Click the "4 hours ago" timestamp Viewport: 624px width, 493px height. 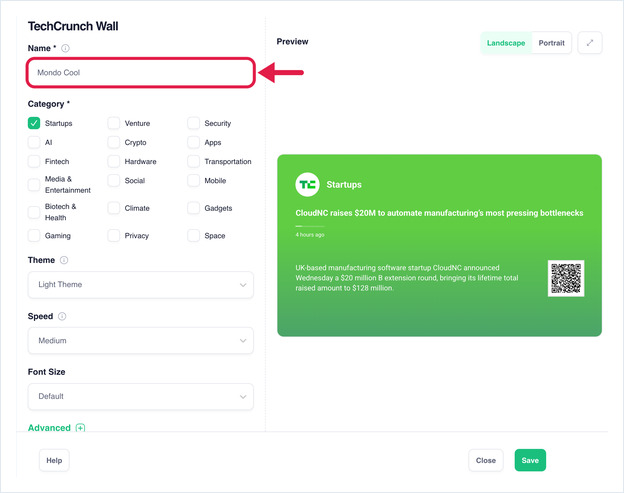(310, 235)
